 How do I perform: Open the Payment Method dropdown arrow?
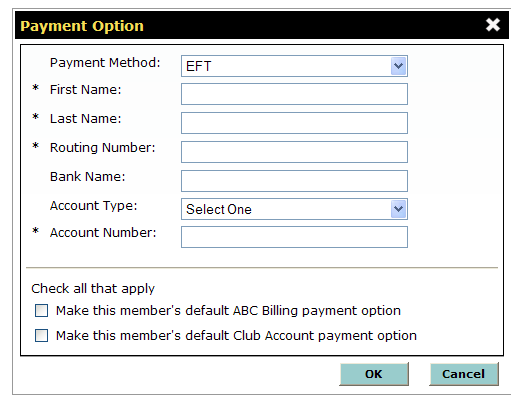click(398, 66)
